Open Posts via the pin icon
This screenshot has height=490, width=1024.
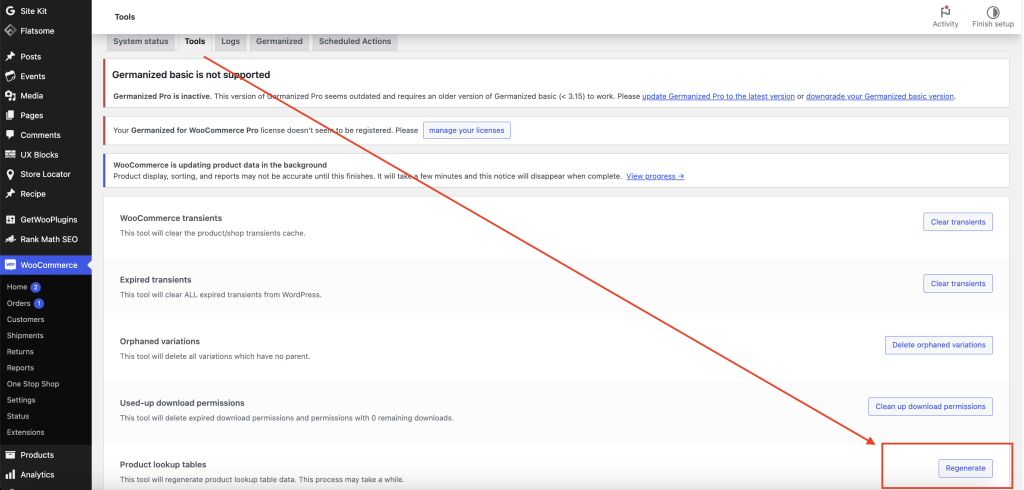tap(10, 57)
